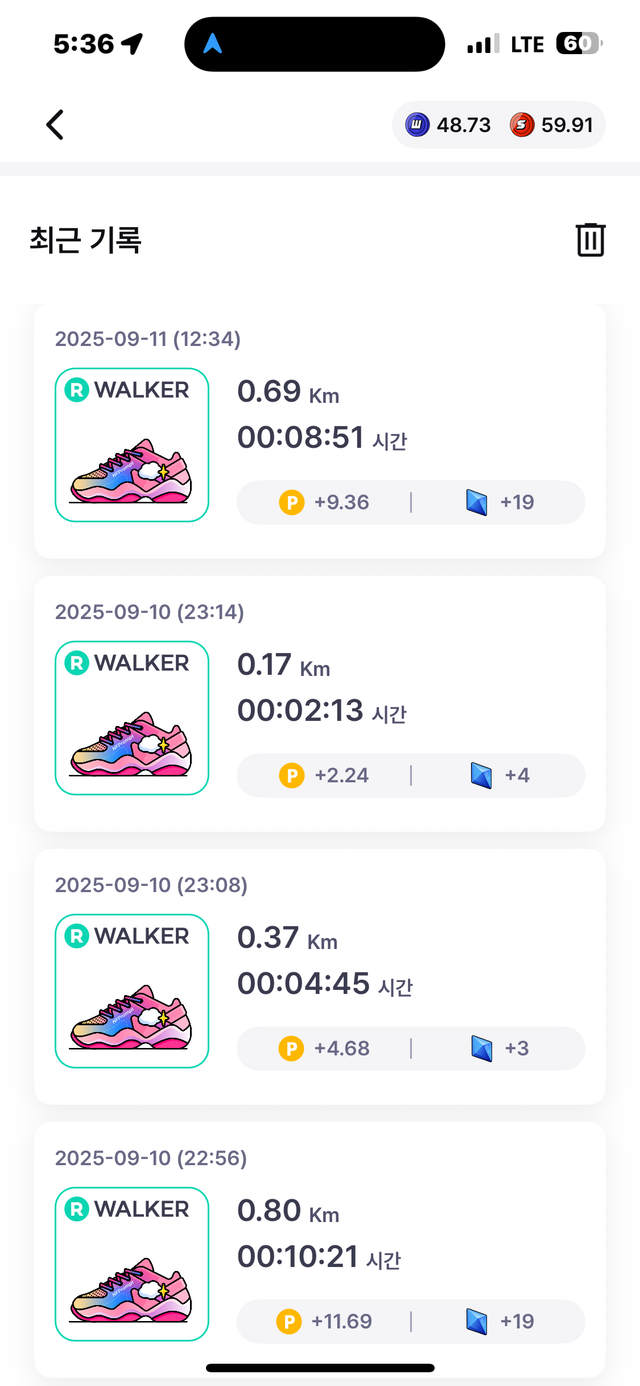The height and width of the screenshot is (1386, 640).
Task: Open the 2025-09-10 (23:14) record
Action: [149, 612]
